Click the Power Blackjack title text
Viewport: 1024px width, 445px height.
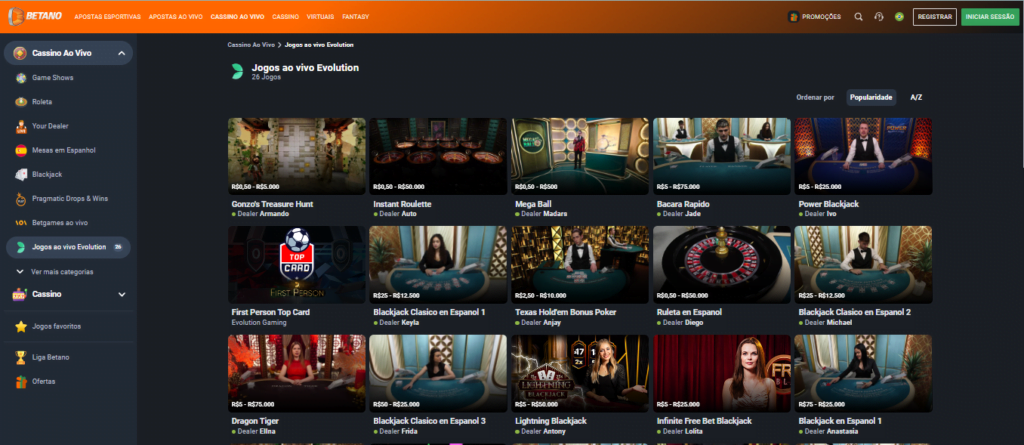click(x=829, y=204)
